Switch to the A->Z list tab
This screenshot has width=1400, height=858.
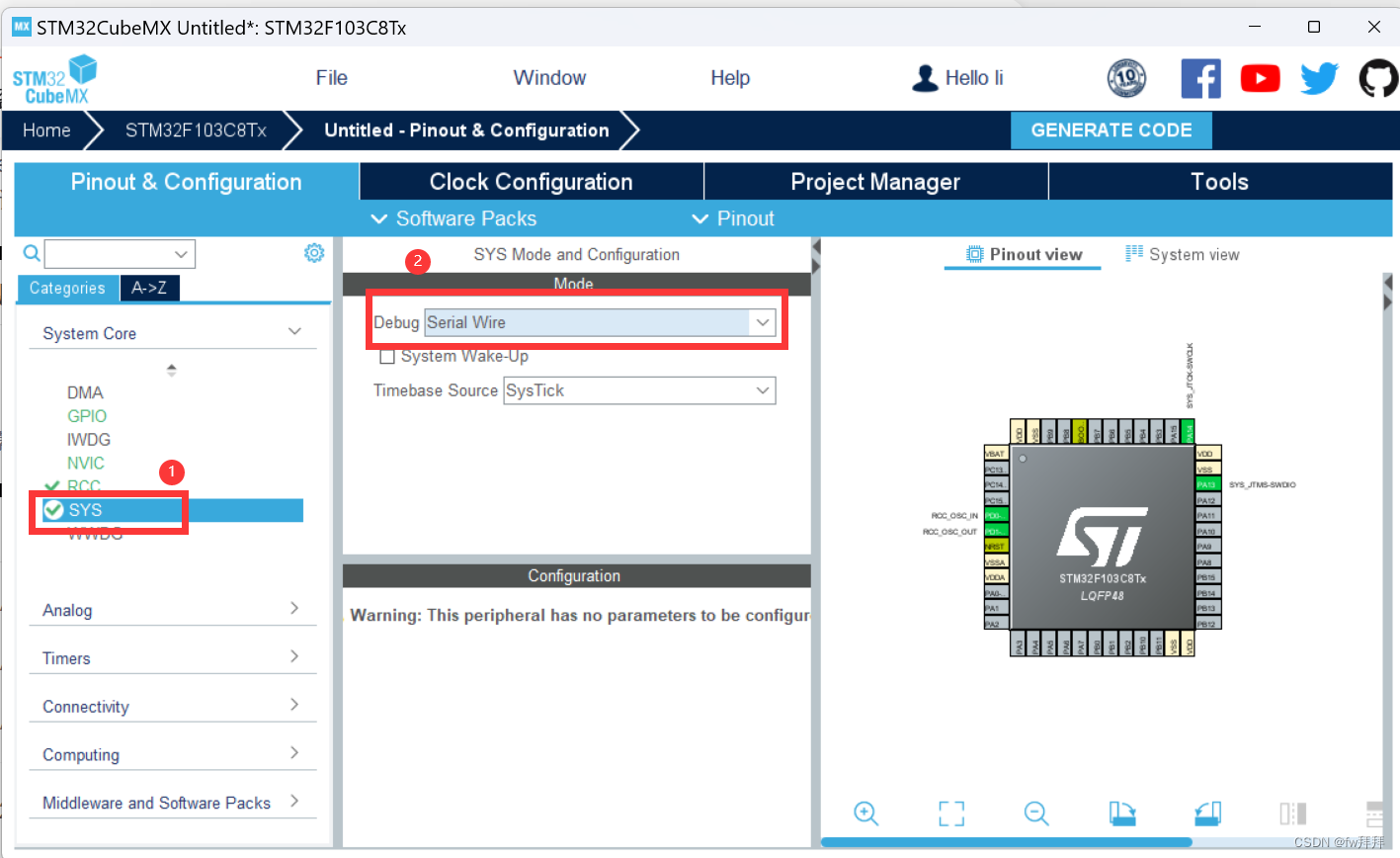tap(149, 288)
